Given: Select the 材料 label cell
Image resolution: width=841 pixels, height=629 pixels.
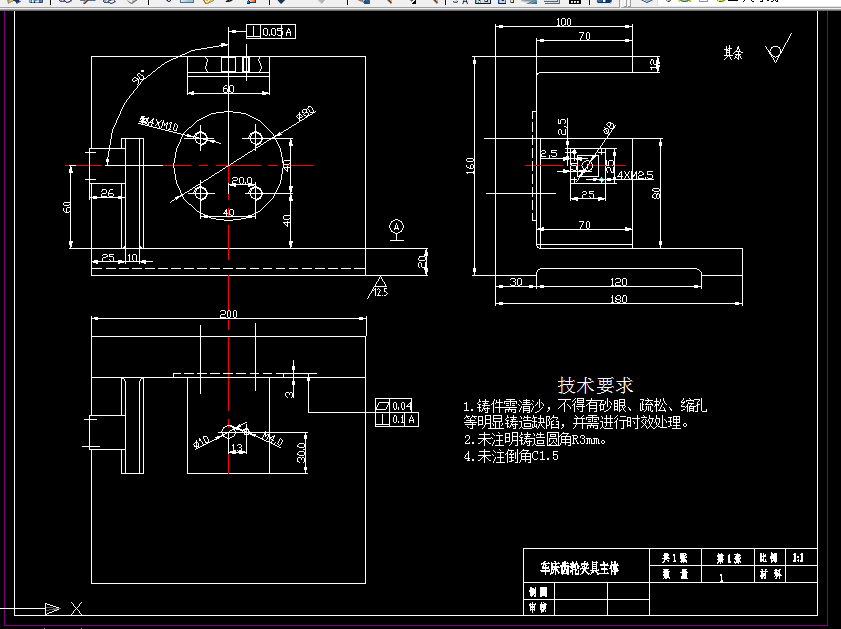Looking at the screenshot, I should 771,574.
